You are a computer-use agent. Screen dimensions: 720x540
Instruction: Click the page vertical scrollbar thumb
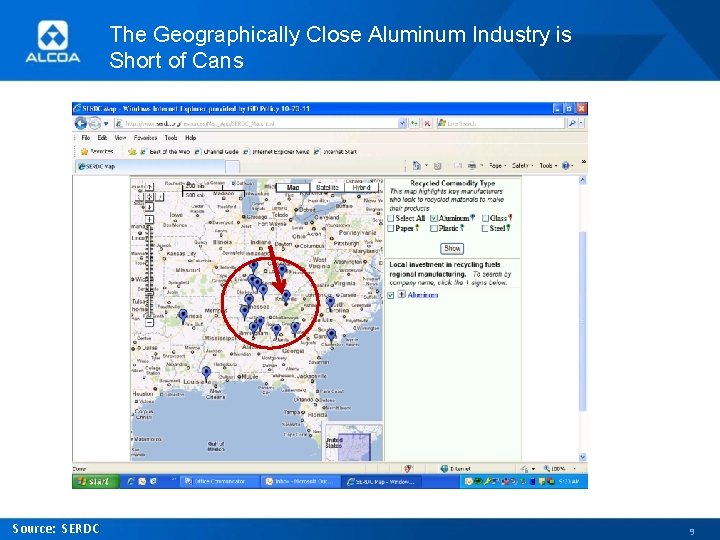[582, 321]
